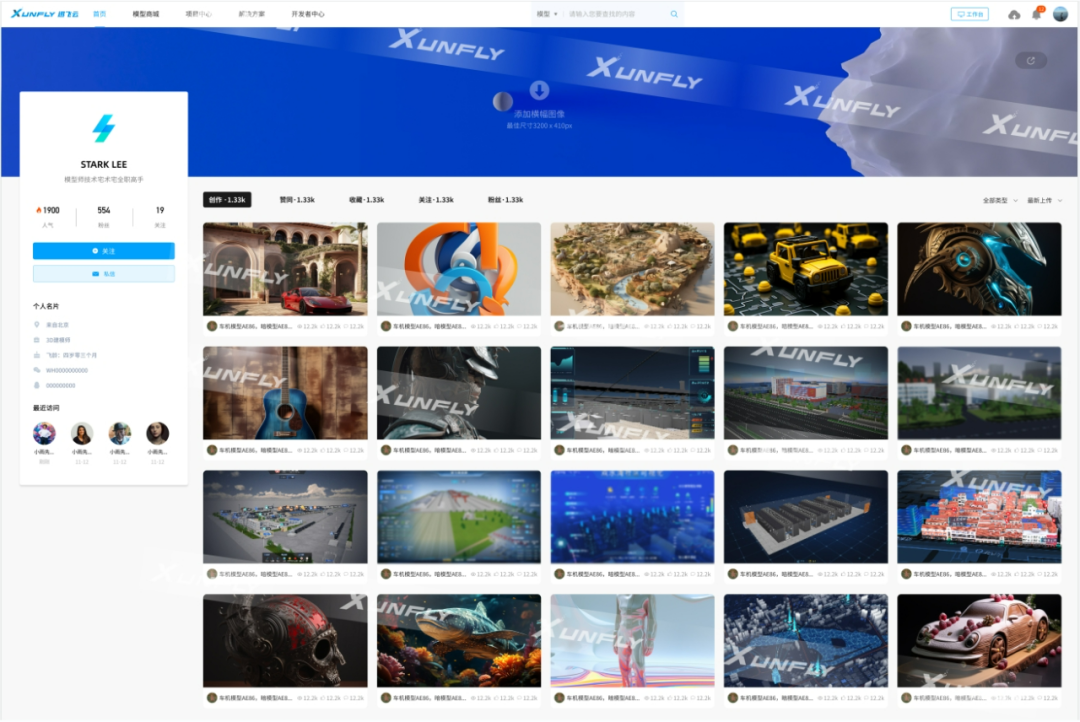Screen dimensions: 1080x722
Task: Click the lightning bolt profile logo
Action: click(x=103, y=128)
